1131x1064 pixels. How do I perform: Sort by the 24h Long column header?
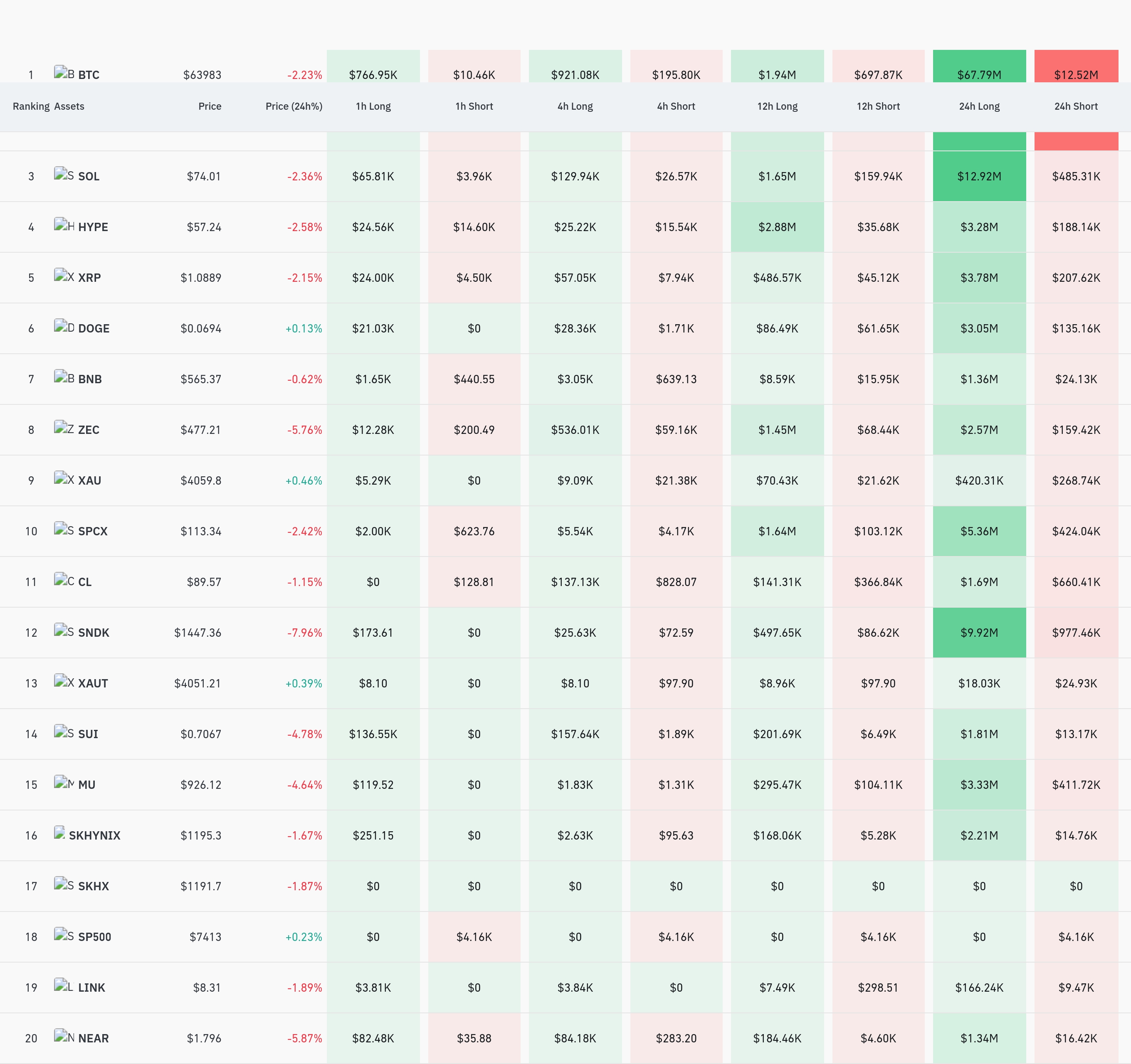coord(979,106)
